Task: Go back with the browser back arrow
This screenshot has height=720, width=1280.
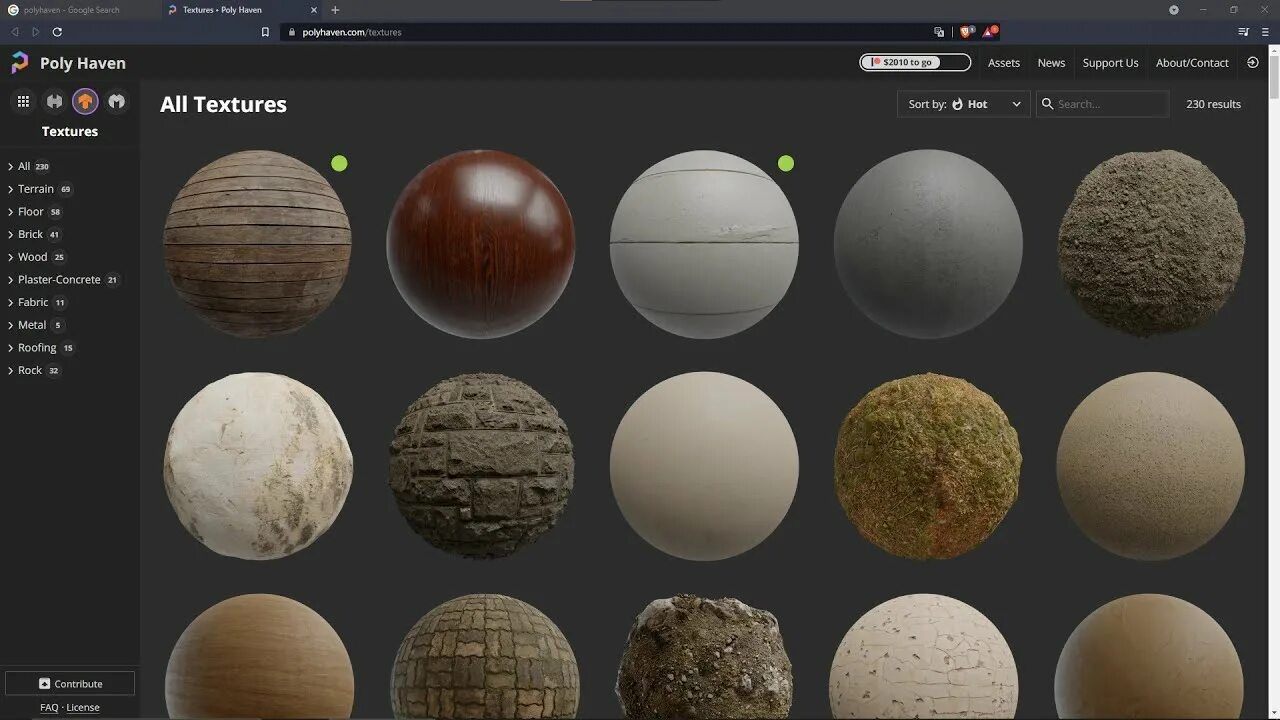Action: [x=14, y=32]
